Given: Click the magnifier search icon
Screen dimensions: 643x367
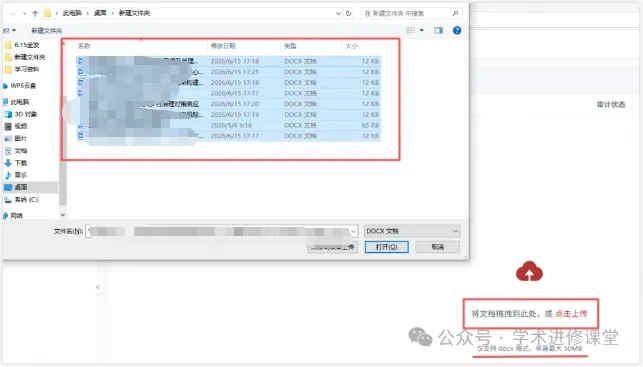Looking at the screenshot, I should click(455, 14).
